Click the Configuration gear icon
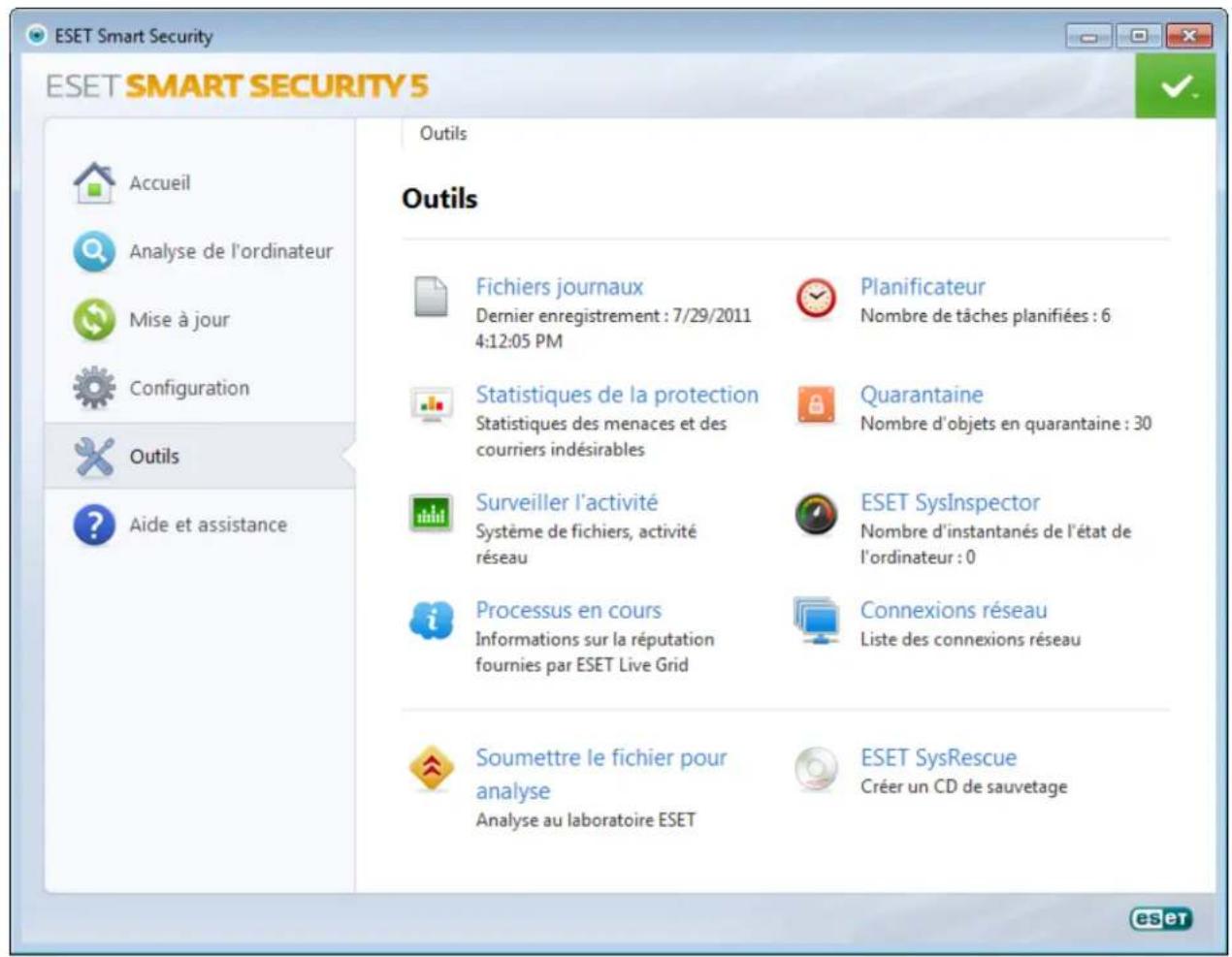This screenshot has height=957, width=1232. point(94,388)
